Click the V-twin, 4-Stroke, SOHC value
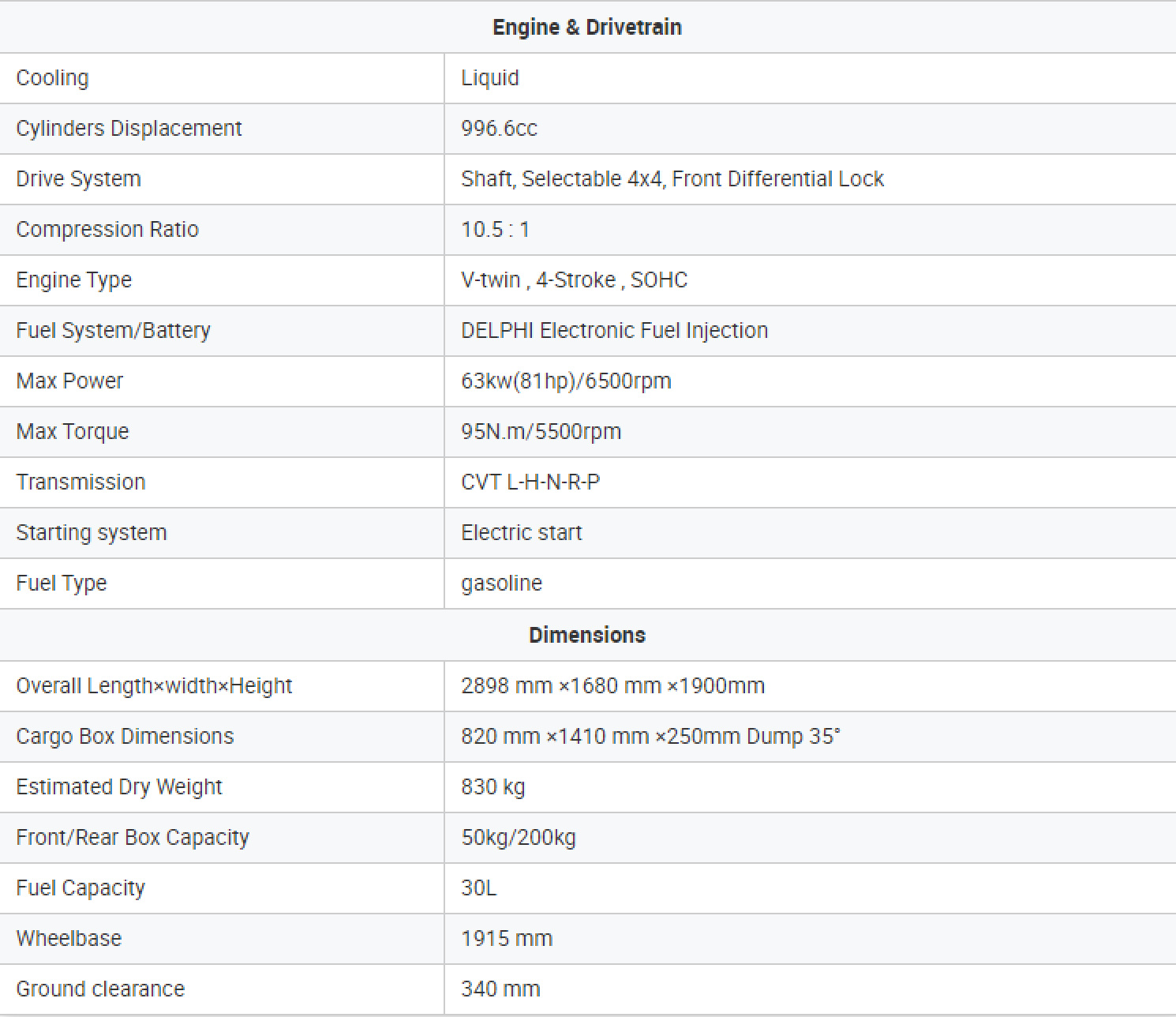The image size is (1176, 1017). pyautogui.click(x=574, y=280)
